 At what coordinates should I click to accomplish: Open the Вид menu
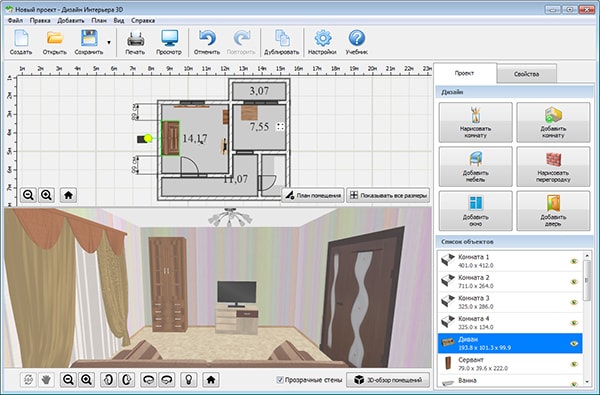[119, 20]
